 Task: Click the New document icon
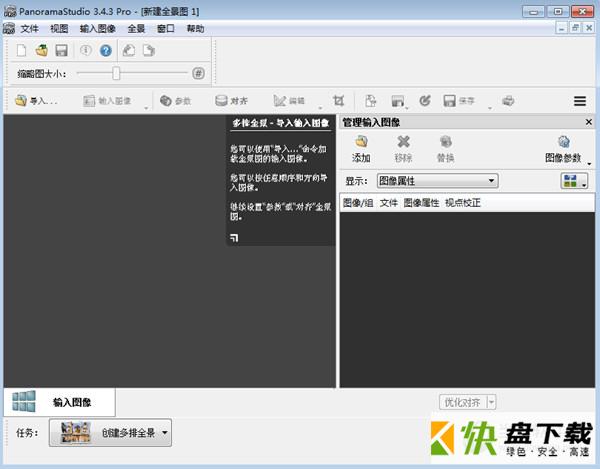pyautogui.click(x=21, y=50)
